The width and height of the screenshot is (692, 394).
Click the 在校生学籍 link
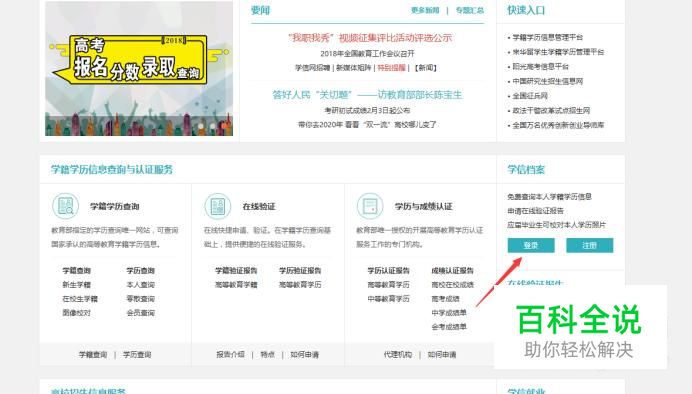pyautogui.click(x=80, y=299)
